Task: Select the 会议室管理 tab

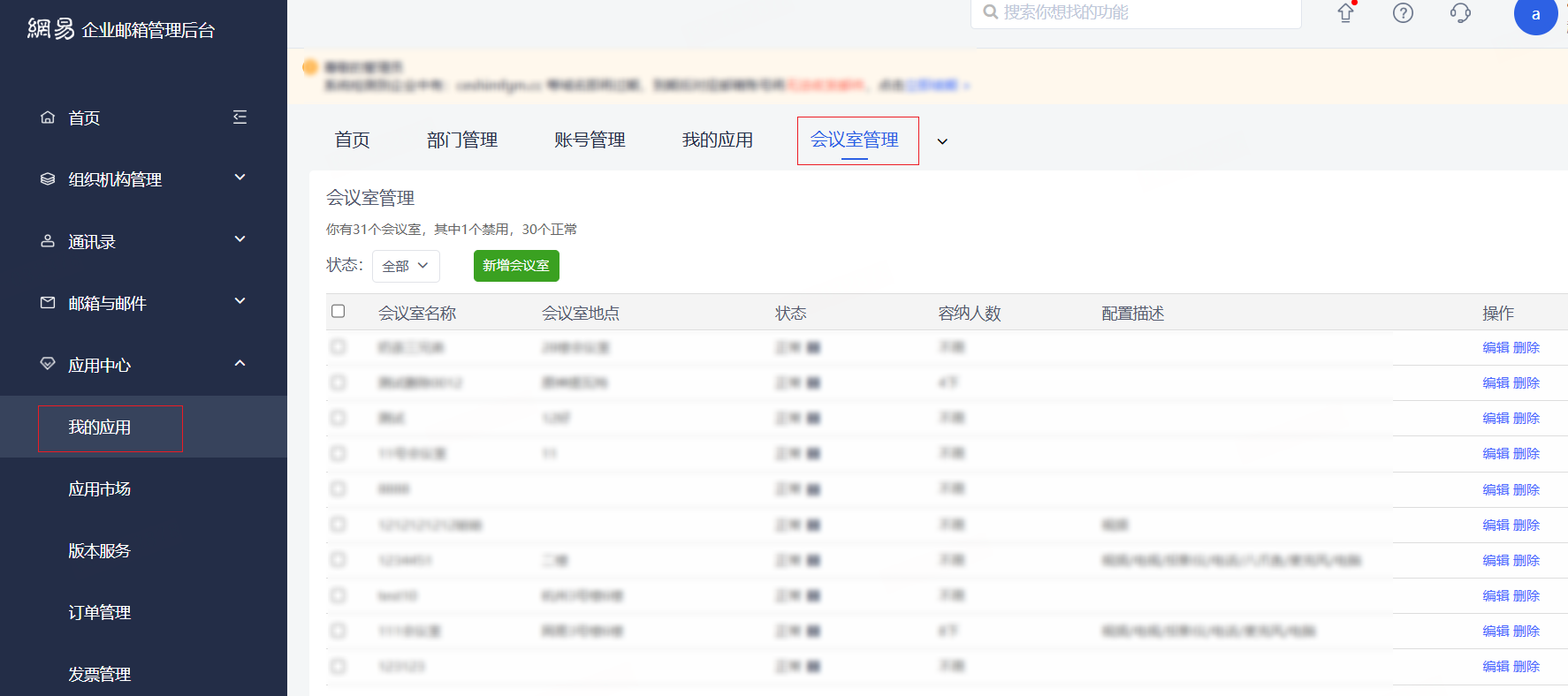Action: (855, 140)
